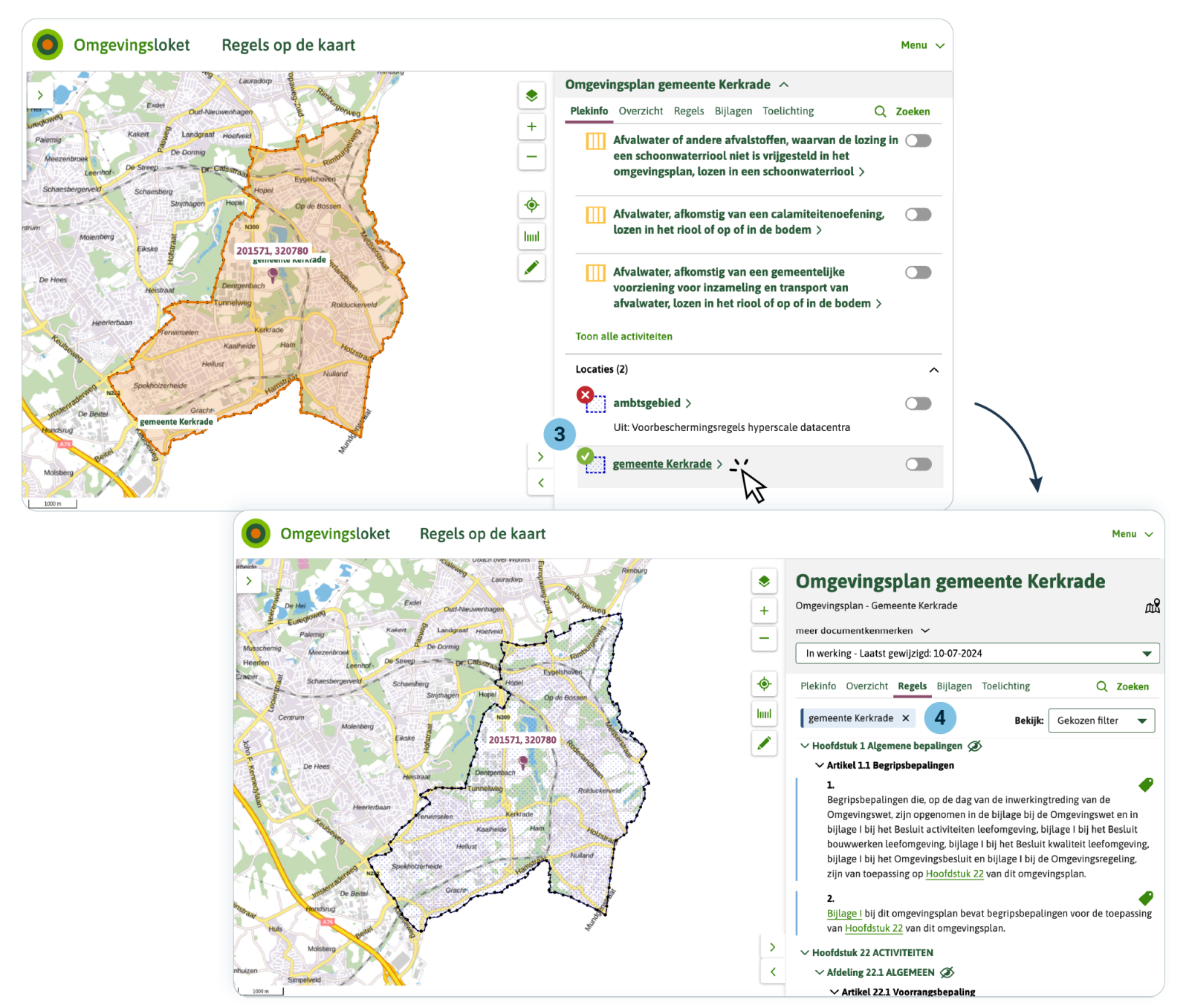Open the Gekozen filter dropdown
Screen dimensions: 1189x1008
click(x=1101, y=720)
